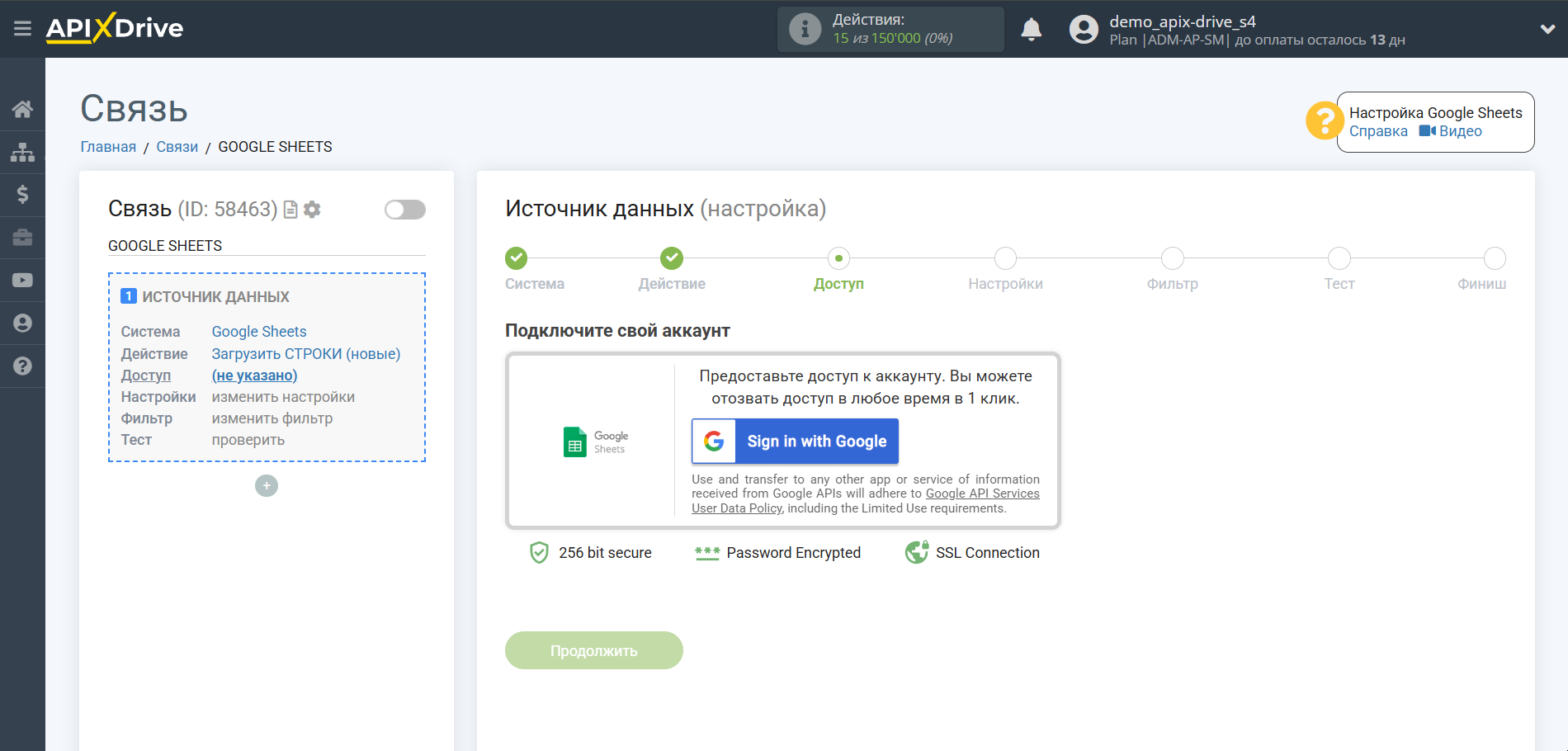Viewport: 1568px width, 751px height.
Task: Click the document icon next to connection ID
Action: click(x=290, y=210)
